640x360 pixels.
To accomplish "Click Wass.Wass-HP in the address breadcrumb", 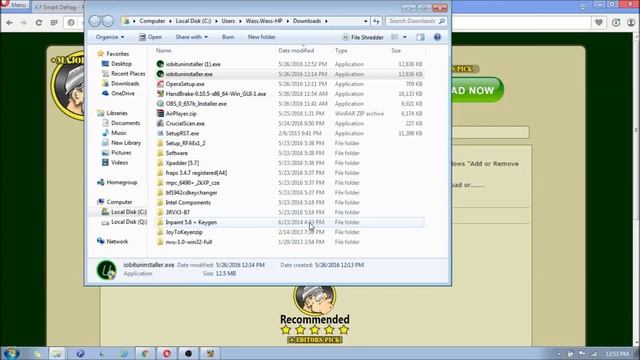I will point(264,21).
